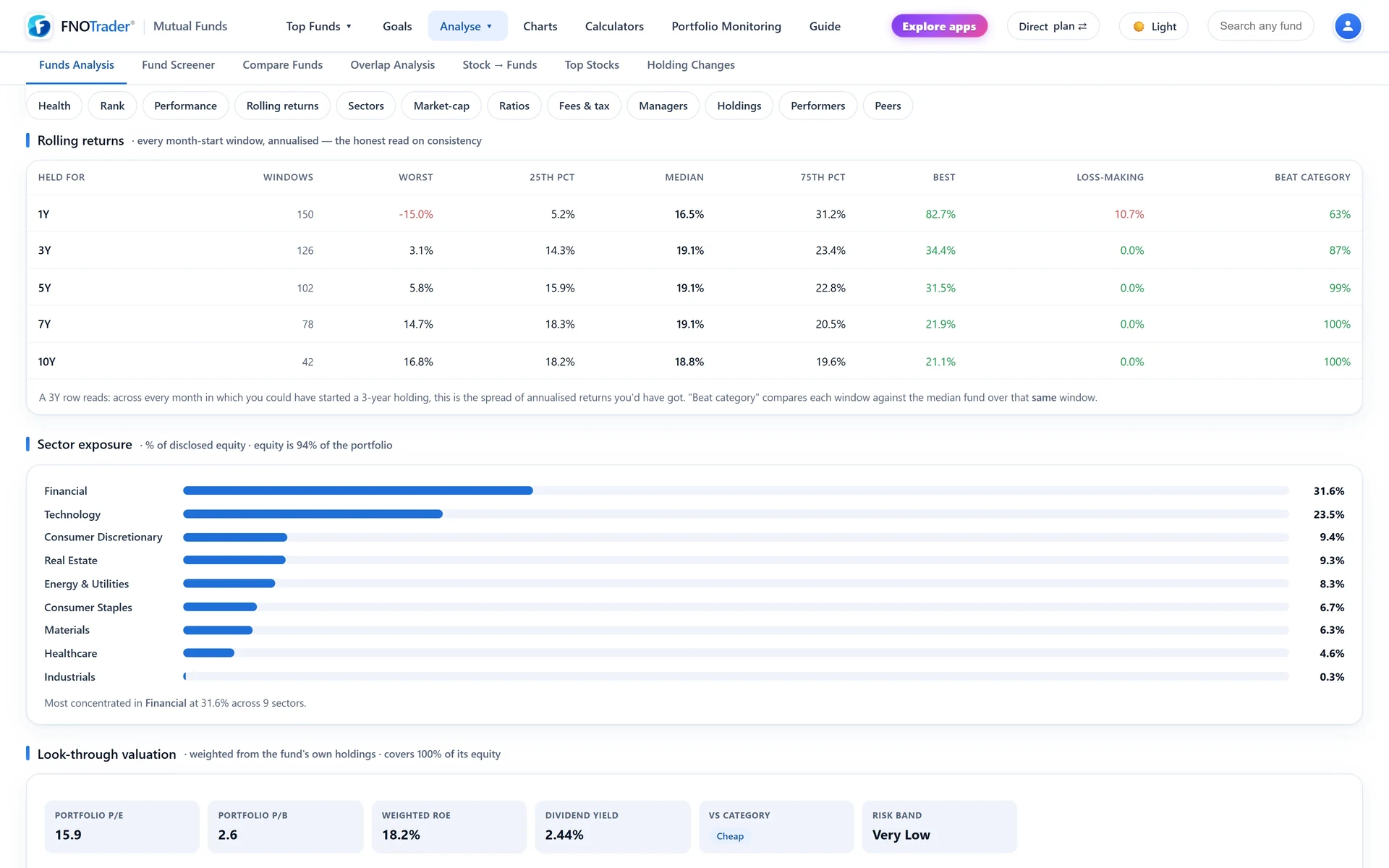This screenshot has height=868, width=1389.
Task: Go to the Goals menu item
Action: (397, 27)
